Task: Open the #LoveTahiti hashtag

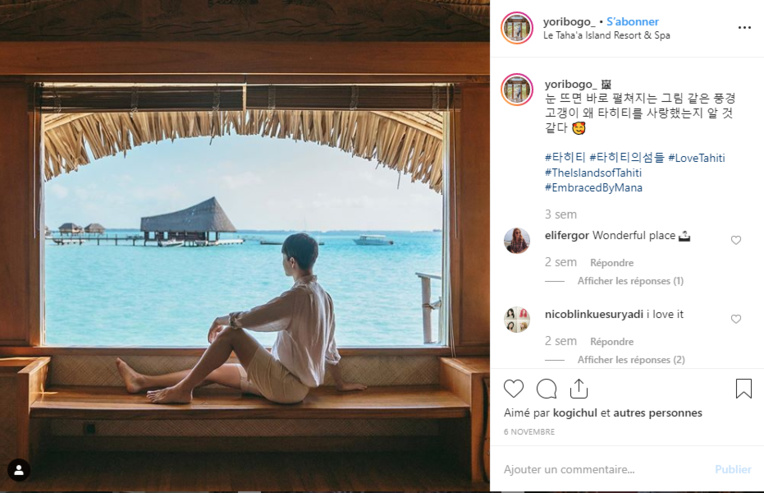Action: pos(696,158)
